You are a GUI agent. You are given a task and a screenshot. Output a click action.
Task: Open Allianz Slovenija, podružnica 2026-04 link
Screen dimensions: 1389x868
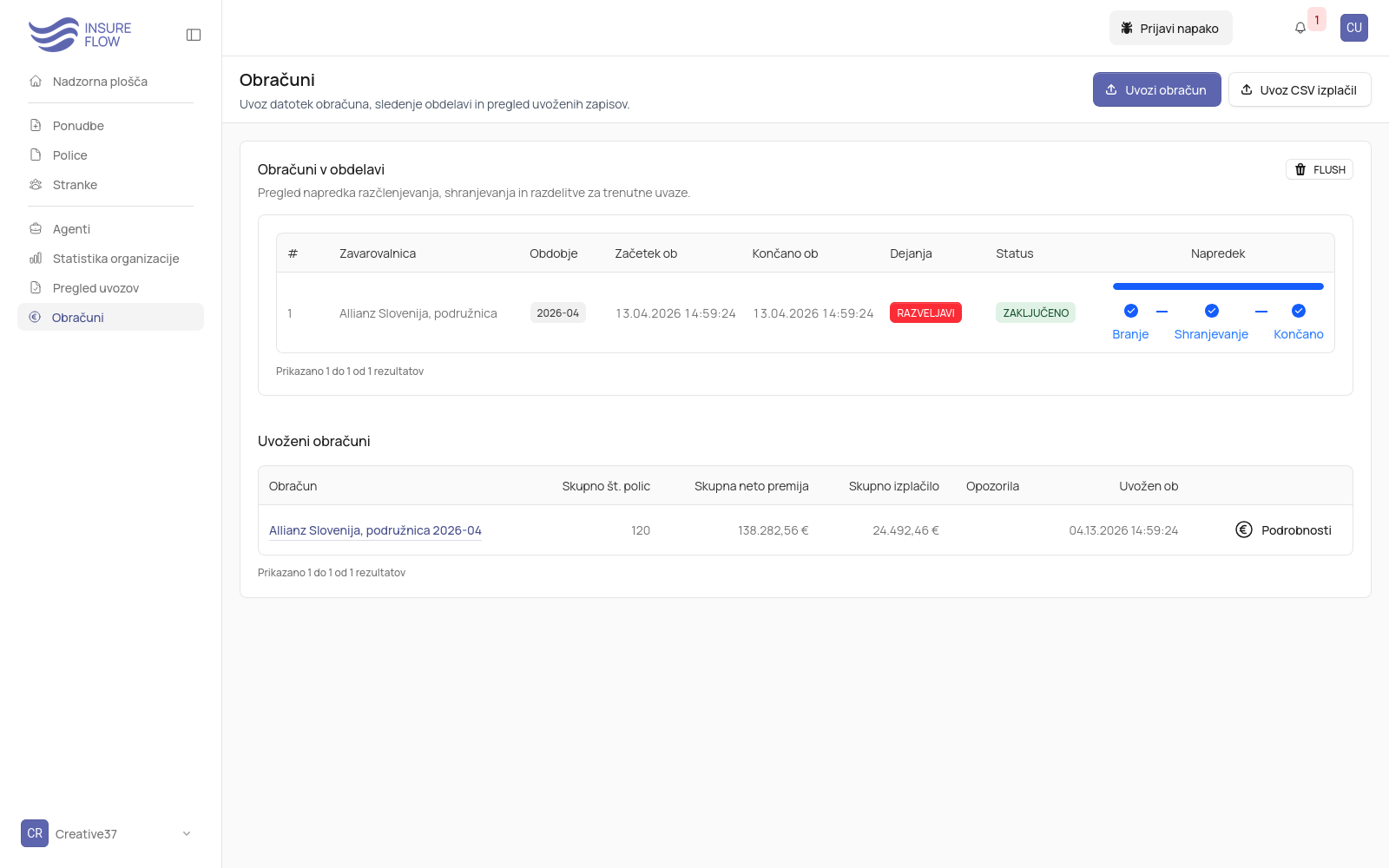[375, 530]
